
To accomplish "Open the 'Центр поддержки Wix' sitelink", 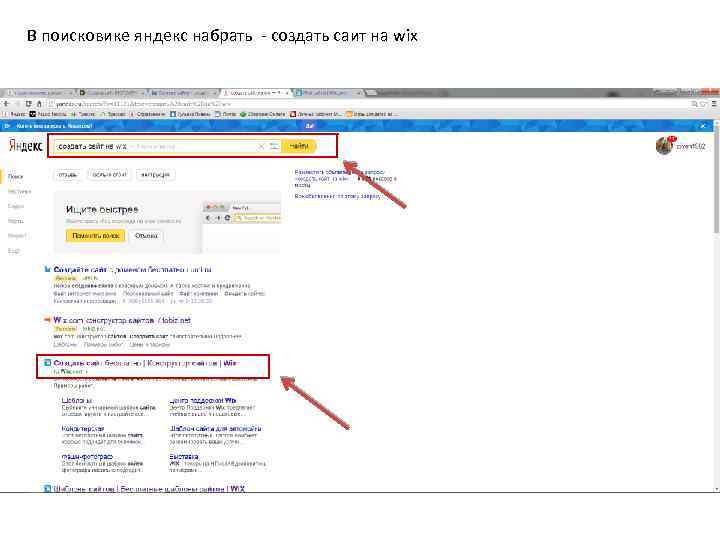I will click(x=202, y=400).
